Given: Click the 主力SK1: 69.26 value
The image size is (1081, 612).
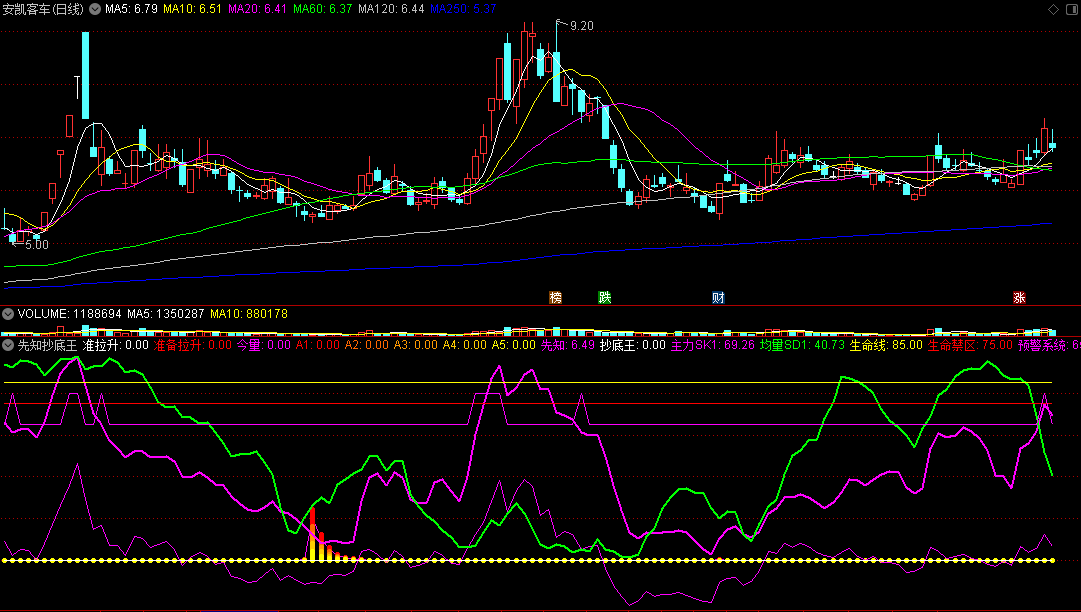Looking at the screenshot, I should 713,345.
